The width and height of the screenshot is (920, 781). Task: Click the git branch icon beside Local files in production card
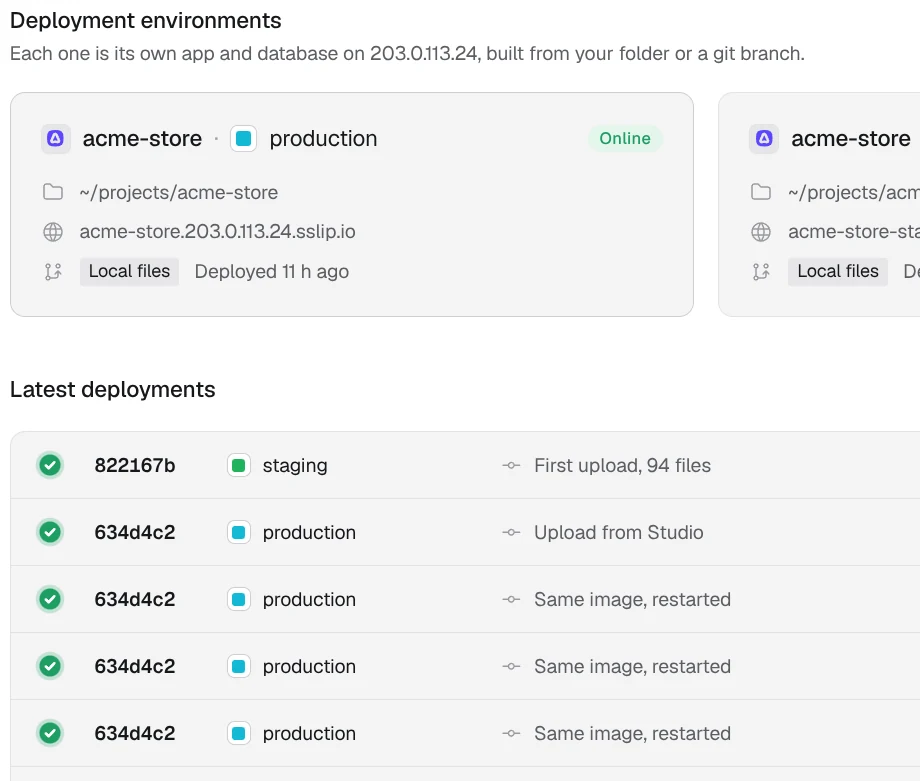pos(53,272)
